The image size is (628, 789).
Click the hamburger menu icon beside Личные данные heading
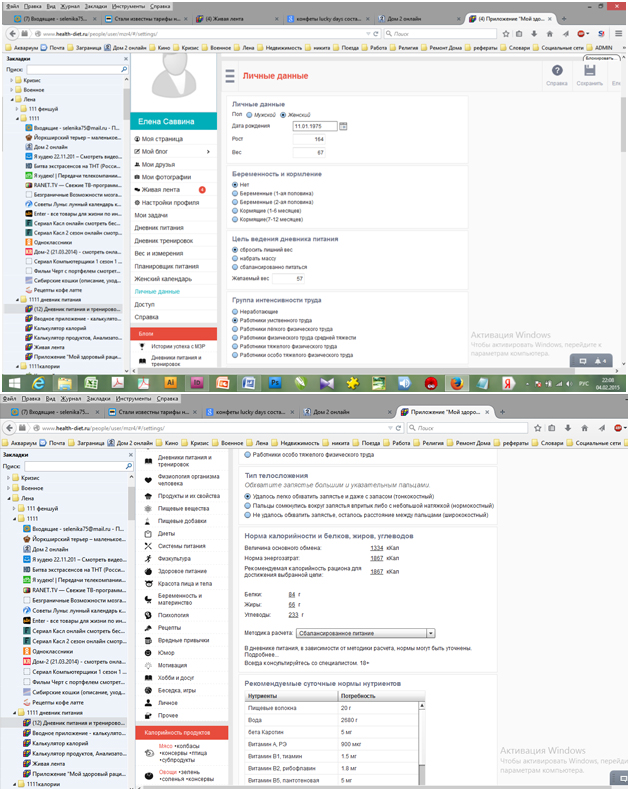pyautogui.click(x=229, y=76)
